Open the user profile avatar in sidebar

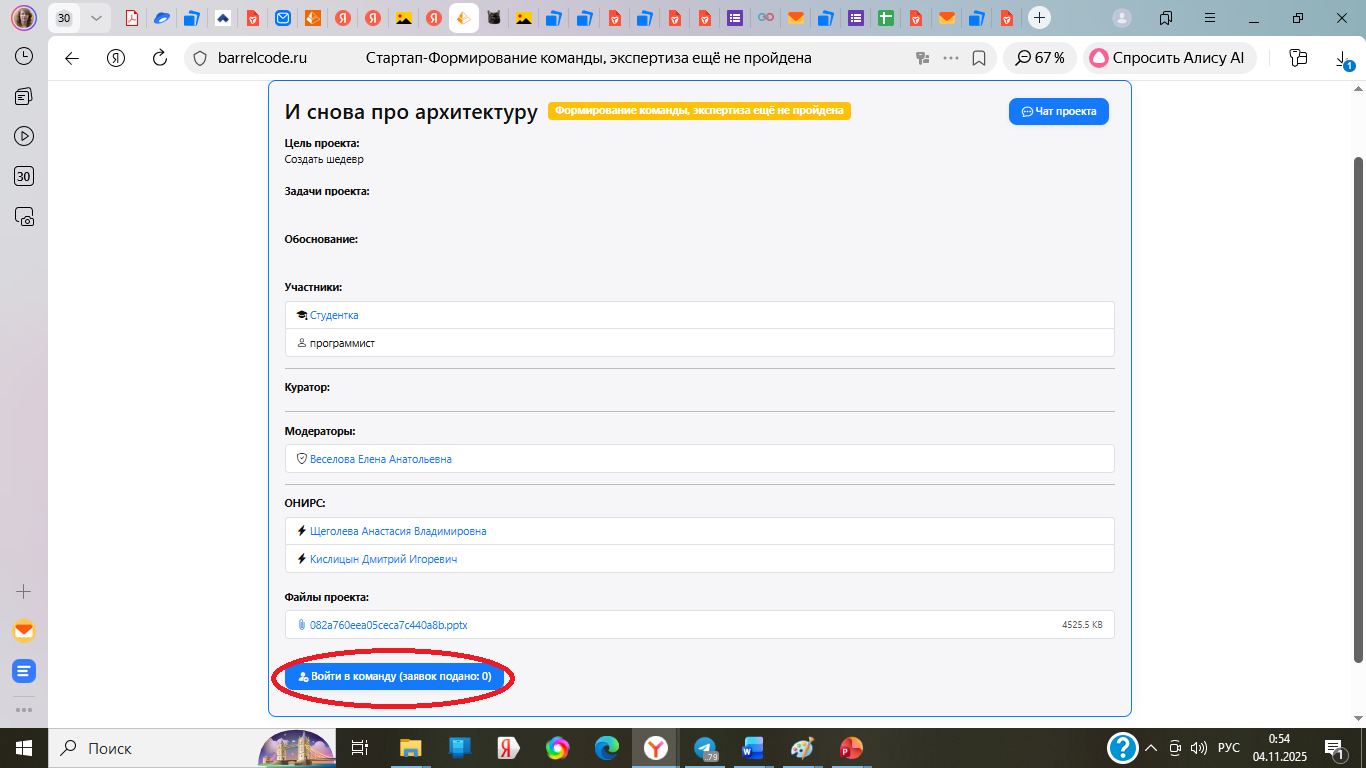pos(24,18)
